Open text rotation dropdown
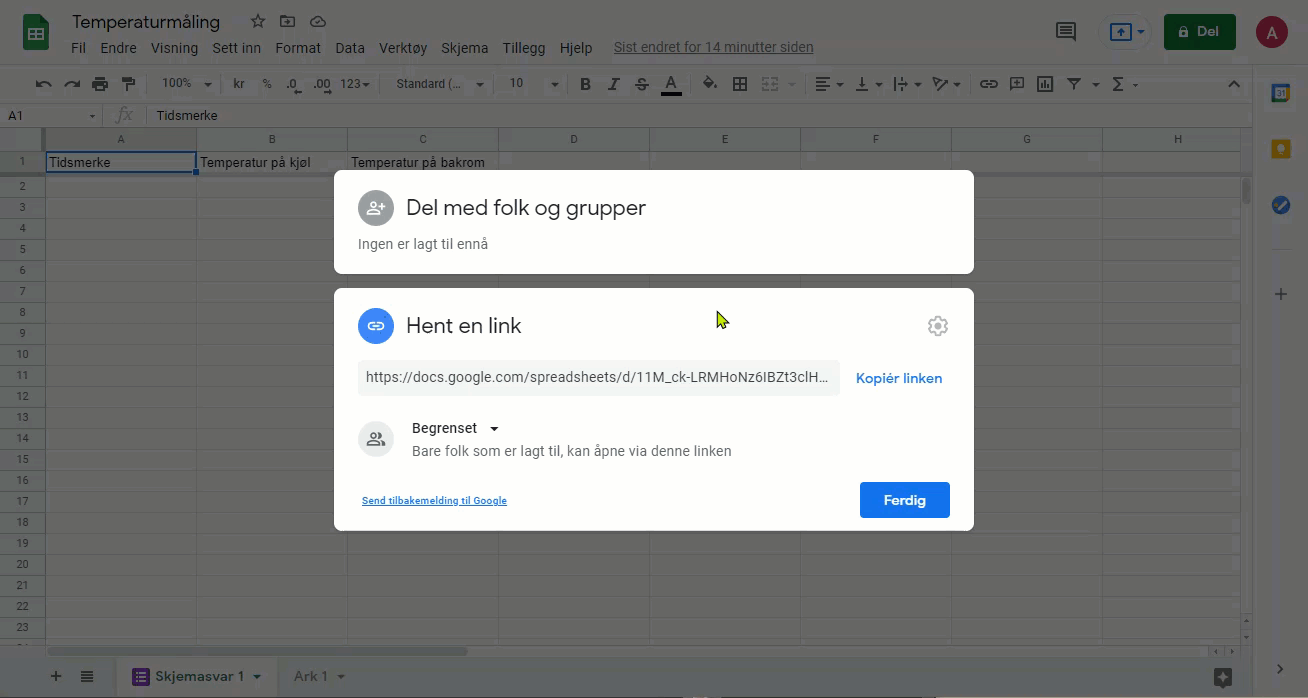 coord(946,84)
